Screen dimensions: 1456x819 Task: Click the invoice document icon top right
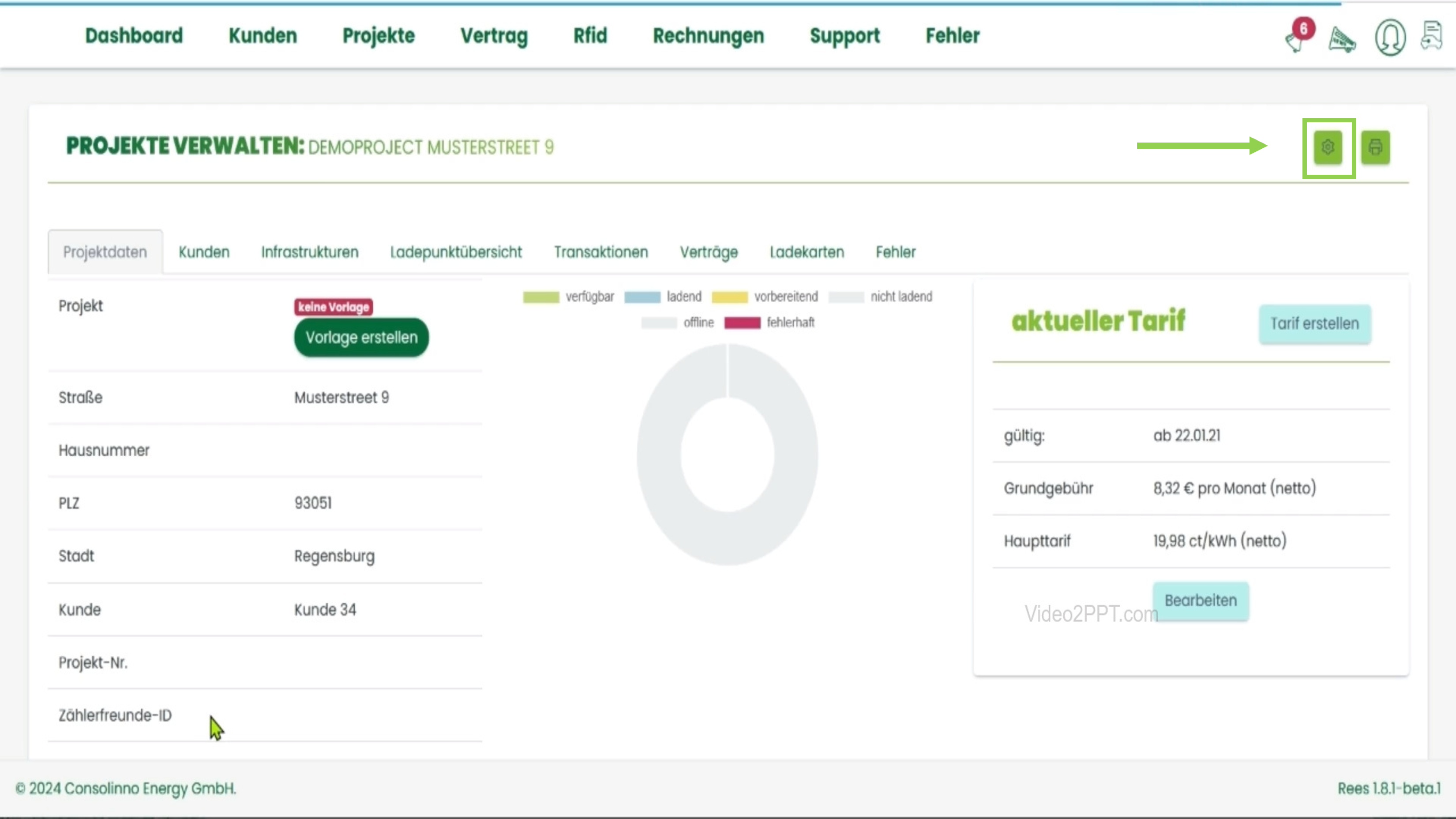pyautogui.click(x=1432, y=36)
